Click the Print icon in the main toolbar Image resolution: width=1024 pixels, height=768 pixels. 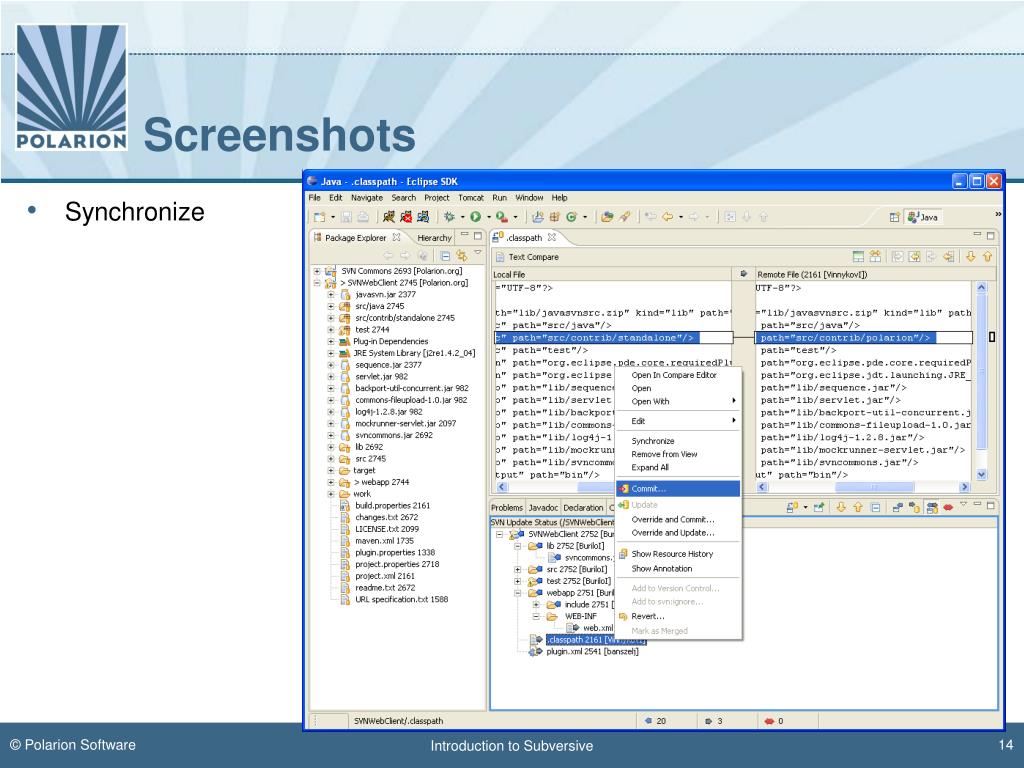click(363, 217)
